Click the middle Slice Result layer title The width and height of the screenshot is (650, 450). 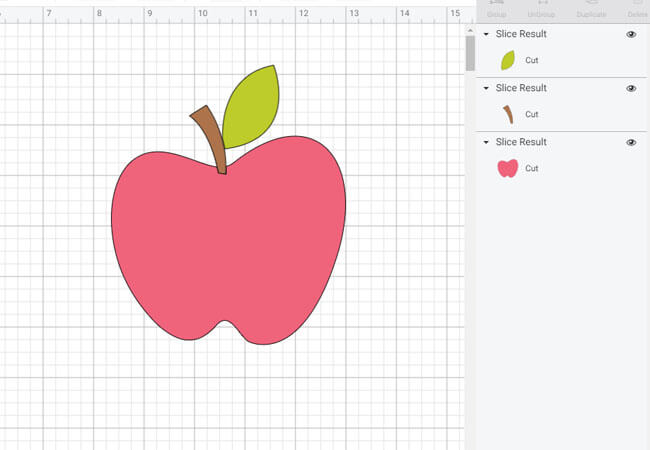[521, 88]
